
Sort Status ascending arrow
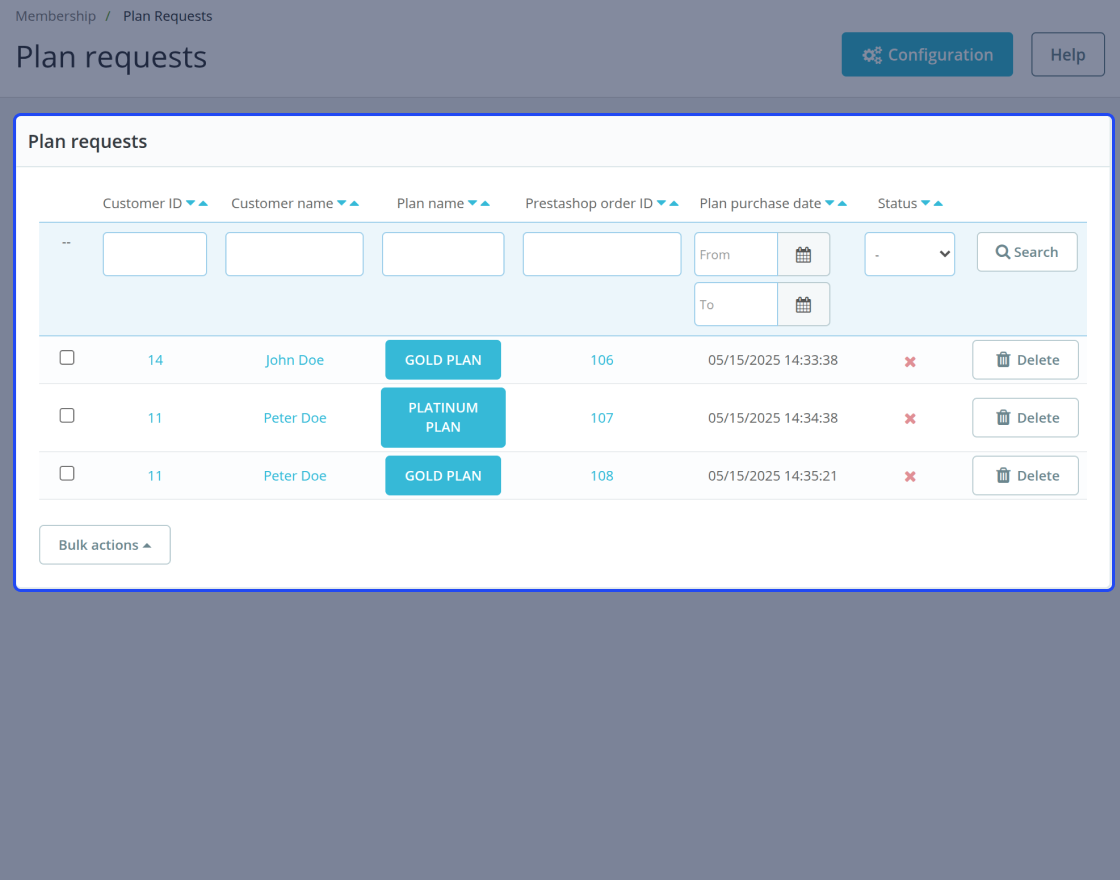point(939,204)
